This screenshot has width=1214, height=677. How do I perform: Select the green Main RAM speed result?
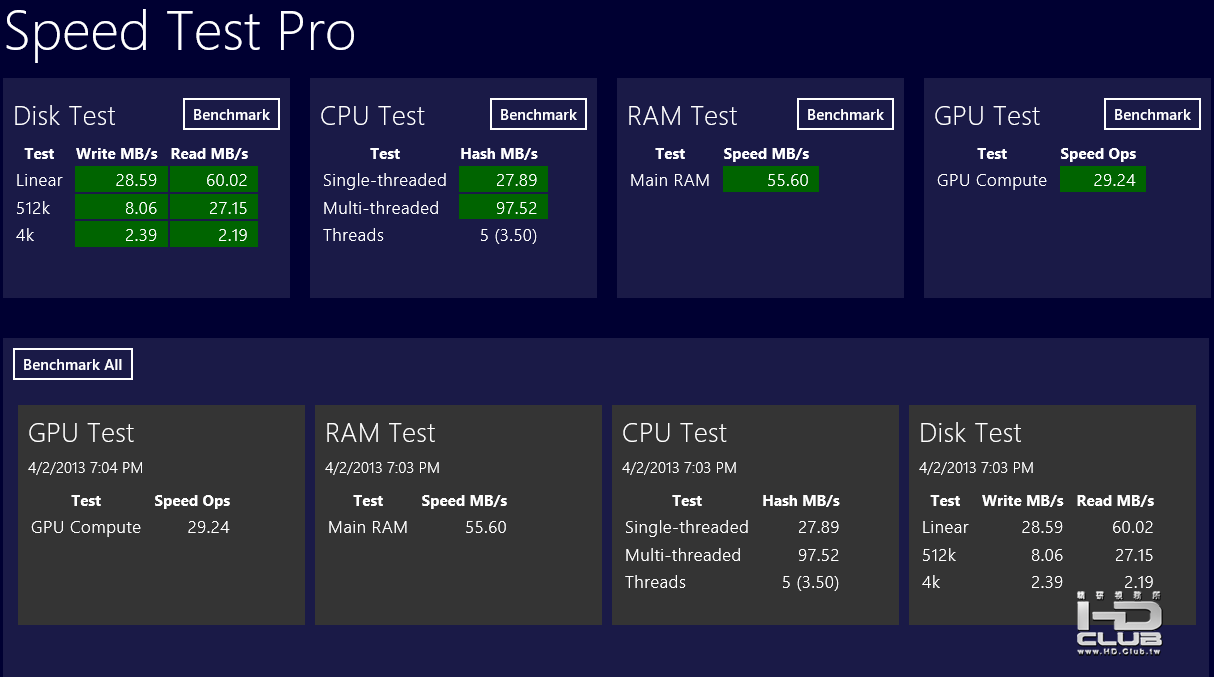pos(770,180)
